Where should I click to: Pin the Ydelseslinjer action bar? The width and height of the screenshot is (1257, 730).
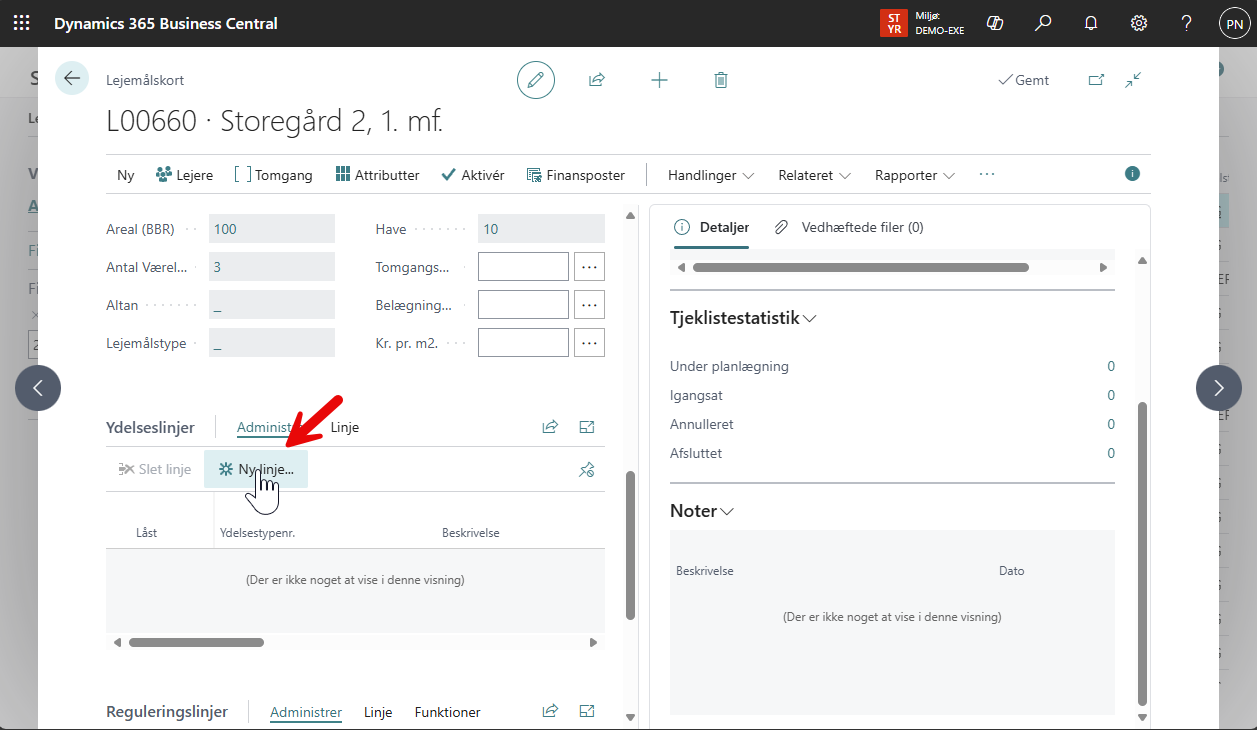(587, 469)
